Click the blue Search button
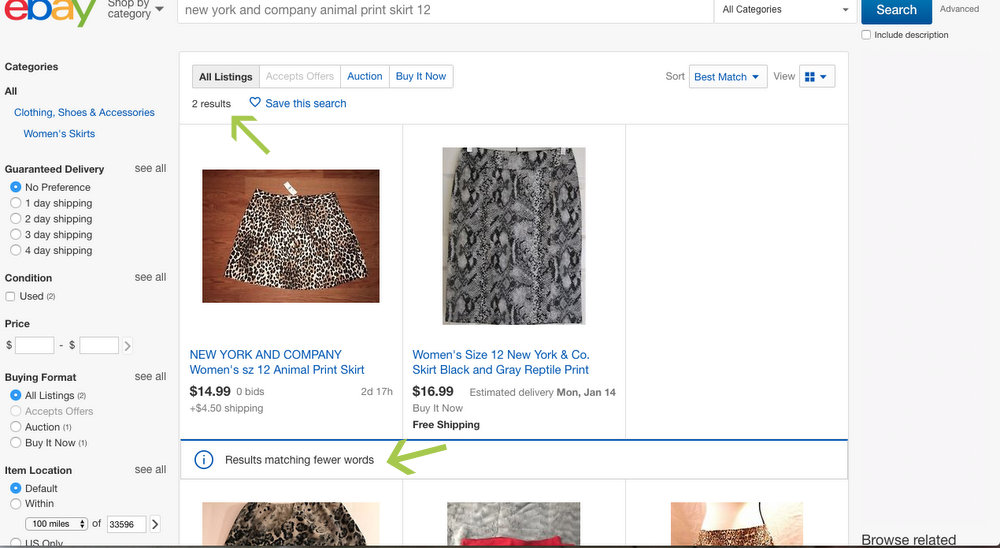 coord(896,10)
